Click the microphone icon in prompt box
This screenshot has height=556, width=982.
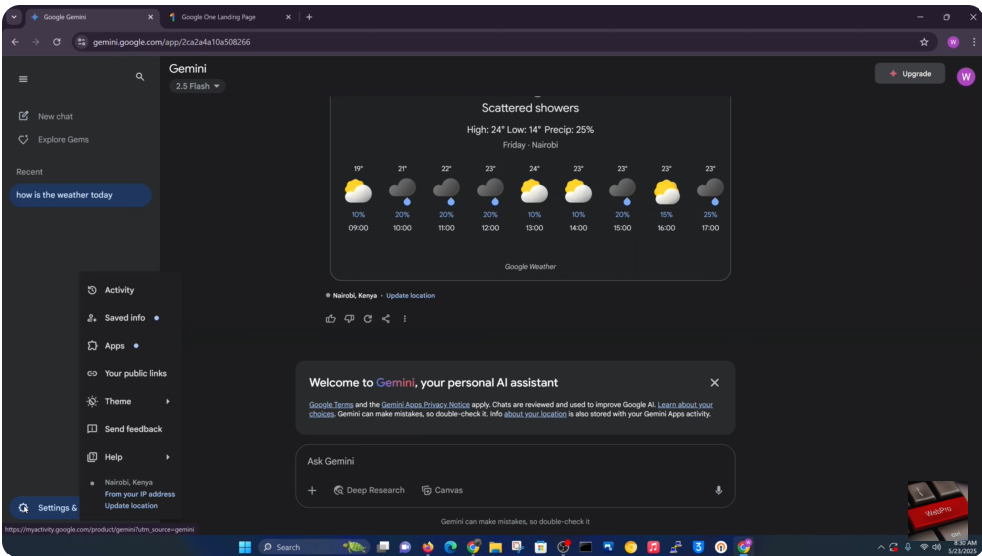718,490
